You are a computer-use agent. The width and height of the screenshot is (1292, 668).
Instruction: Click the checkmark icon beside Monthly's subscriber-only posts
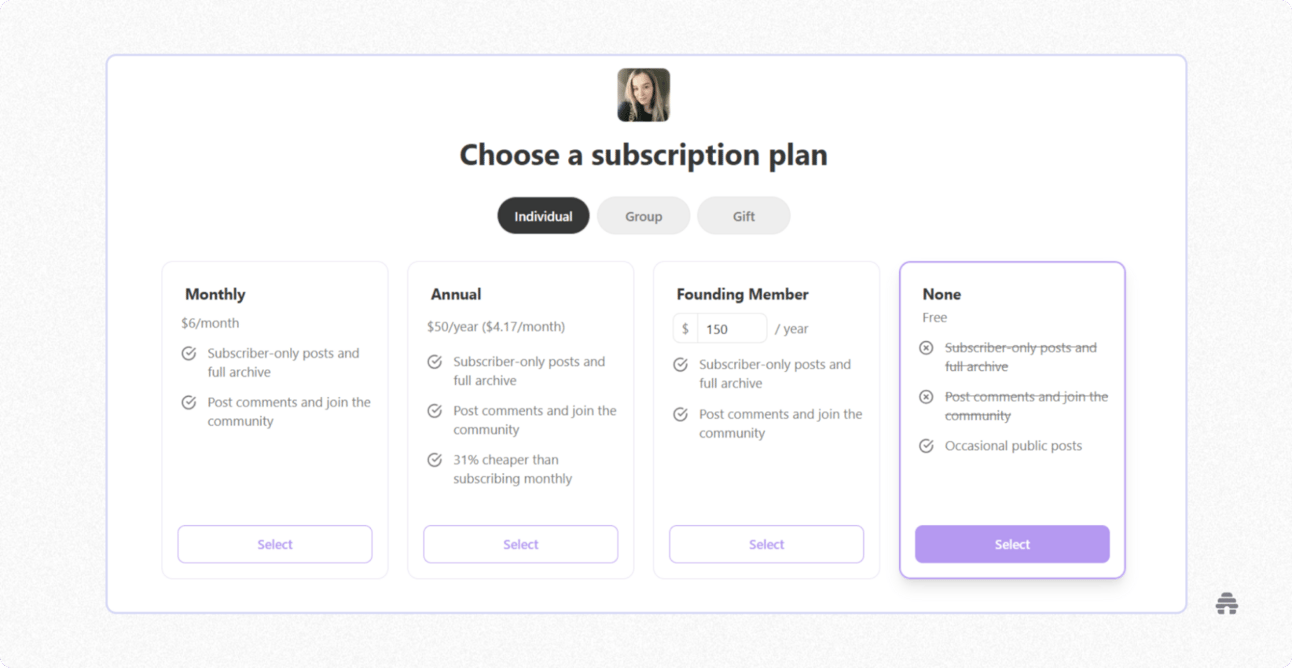pos(188,353)
